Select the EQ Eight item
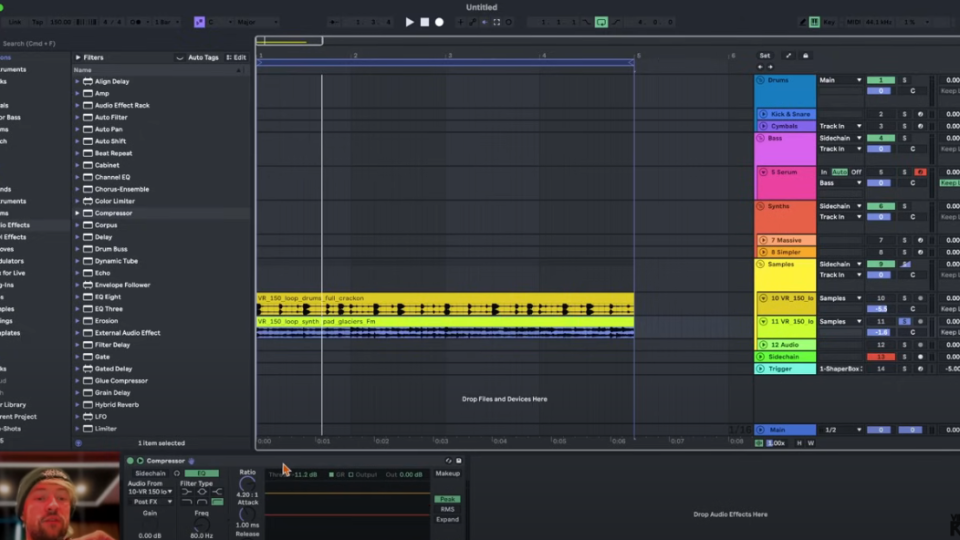This screenshot has width=960, height=540. [108, 297]
